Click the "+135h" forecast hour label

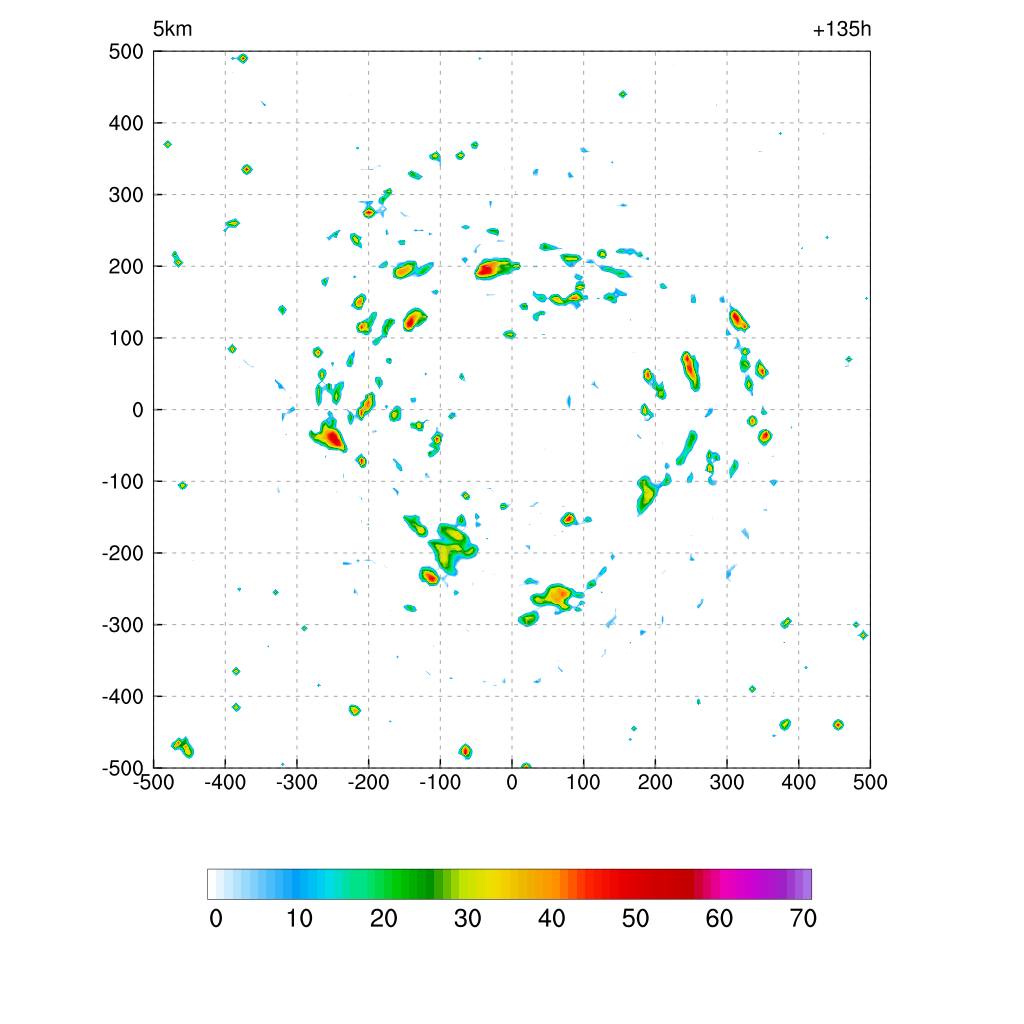point(842,29)
